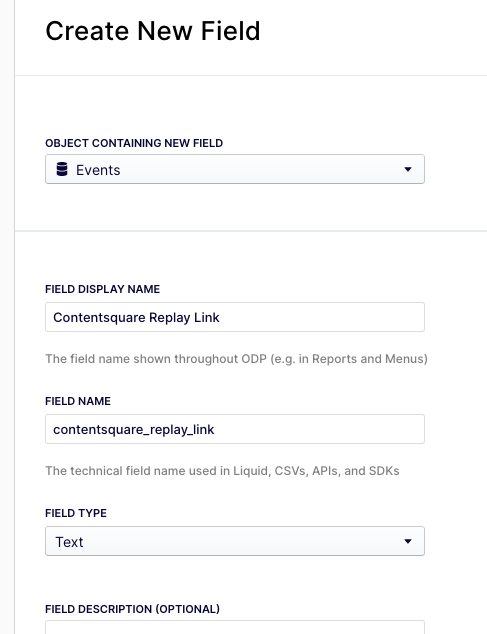Select the Text value in Field Type
Viewport: 487px width, 634px height.
click(69, 542)
